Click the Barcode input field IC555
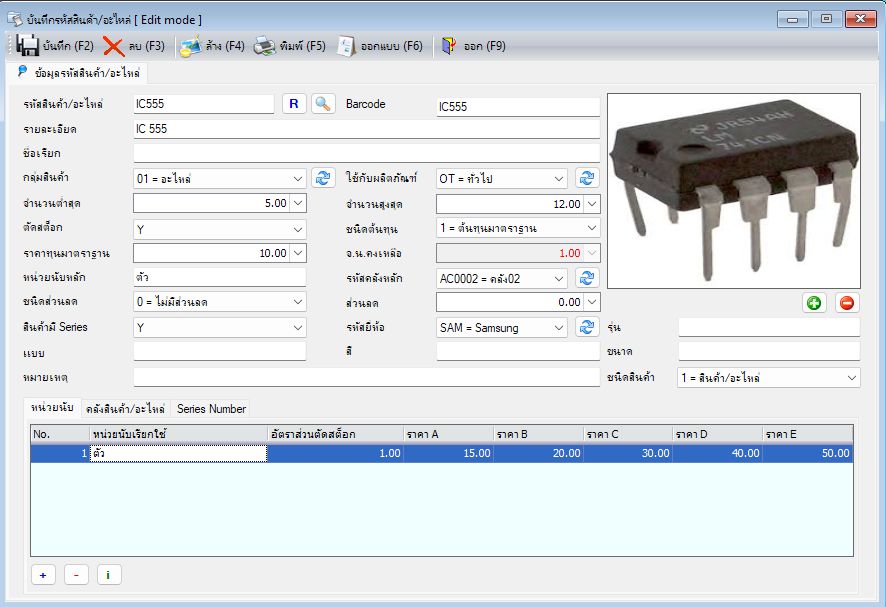The height and width of the screenshot is (607, 886). [518, 106]
